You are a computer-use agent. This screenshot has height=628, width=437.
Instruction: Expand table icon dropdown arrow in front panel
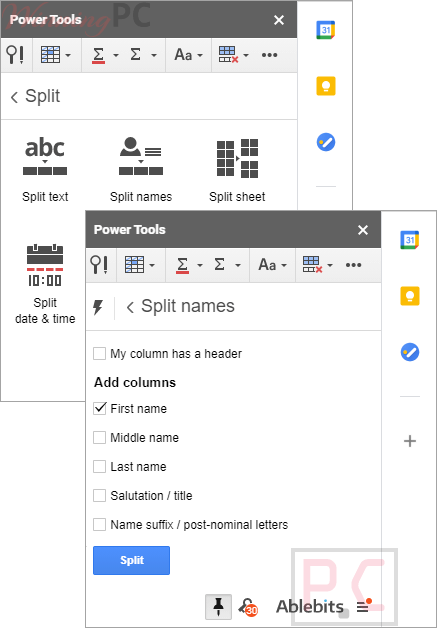coord(152,265)
